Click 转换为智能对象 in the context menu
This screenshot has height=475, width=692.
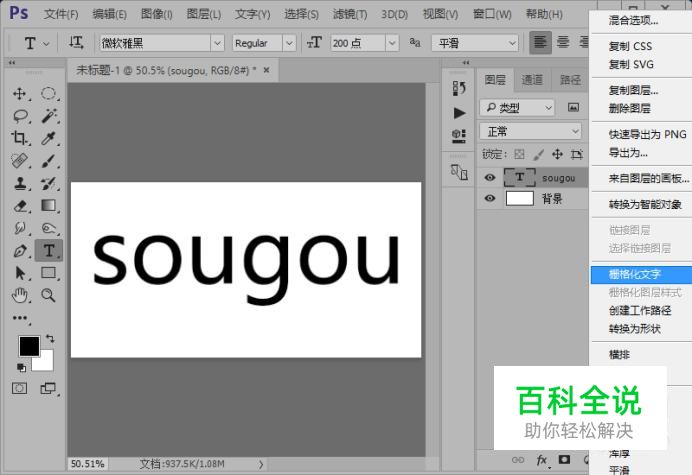click(x=646, y=204)
